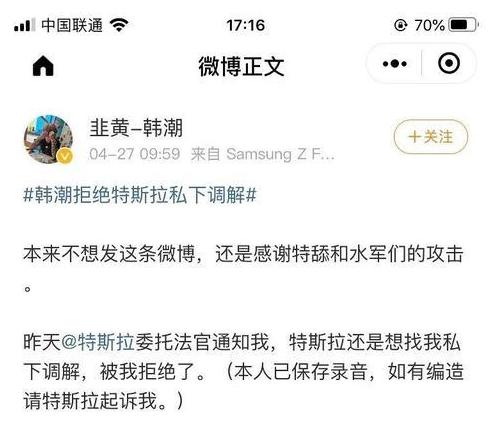The width and height of the screenshot is (497, 430).
Task: Tap the post timestamp 04-27 09:59
Action: click(x=135, y=154)
